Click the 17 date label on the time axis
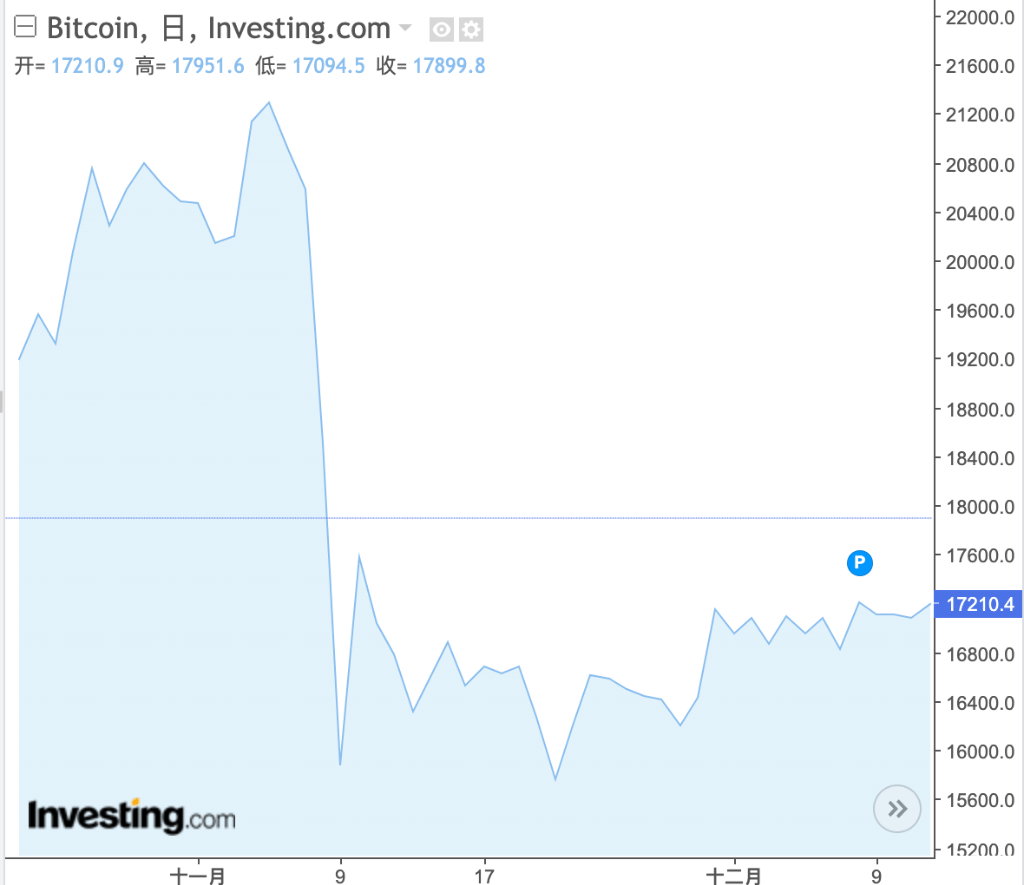Screen dimensions: 1024x885 484,875
